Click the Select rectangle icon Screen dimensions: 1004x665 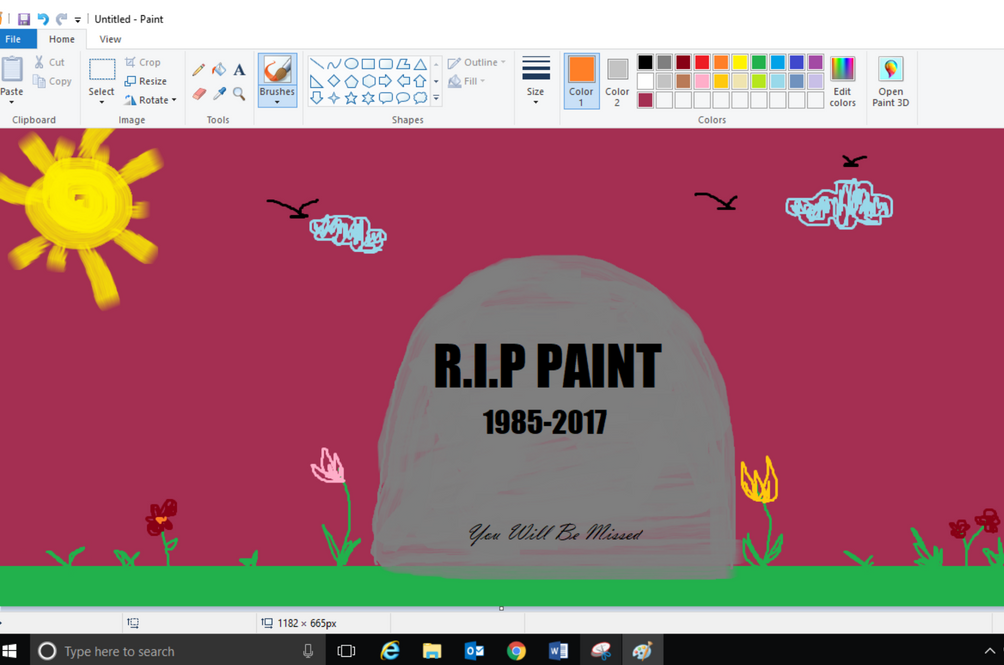click(102, 70)
